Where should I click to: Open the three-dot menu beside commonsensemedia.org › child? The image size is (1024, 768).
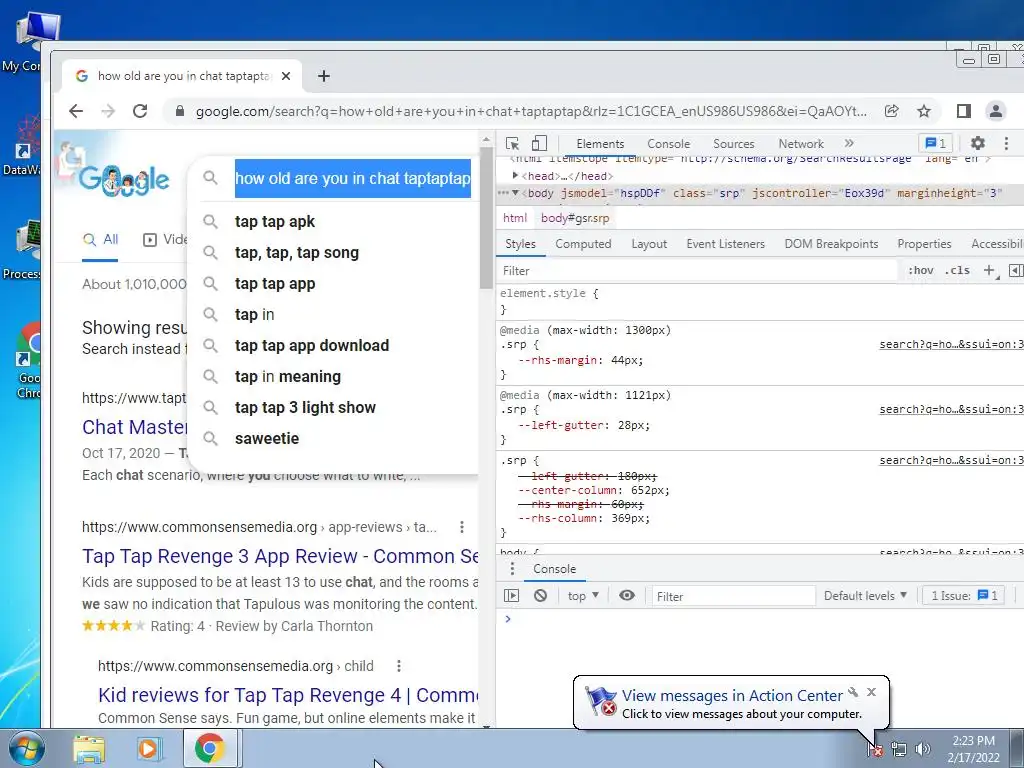click(398, 666)
